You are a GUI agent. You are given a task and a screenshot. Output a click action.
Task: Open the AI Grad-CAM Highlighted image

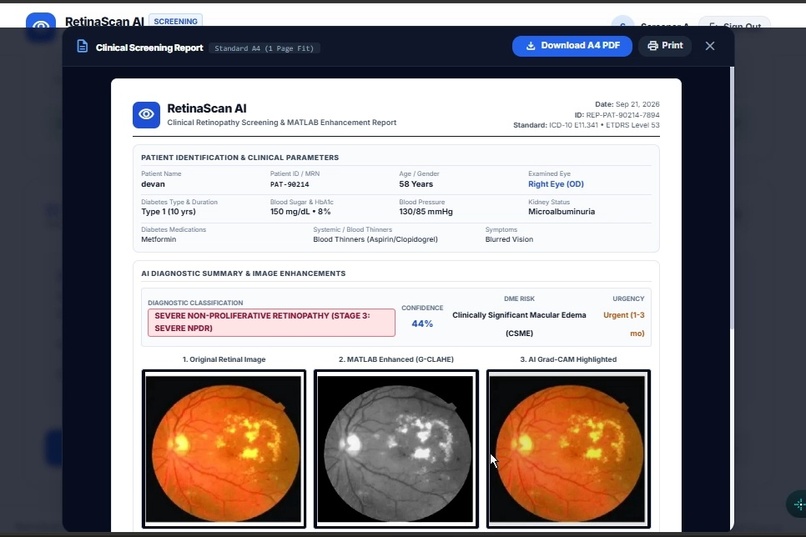(568, 449)
